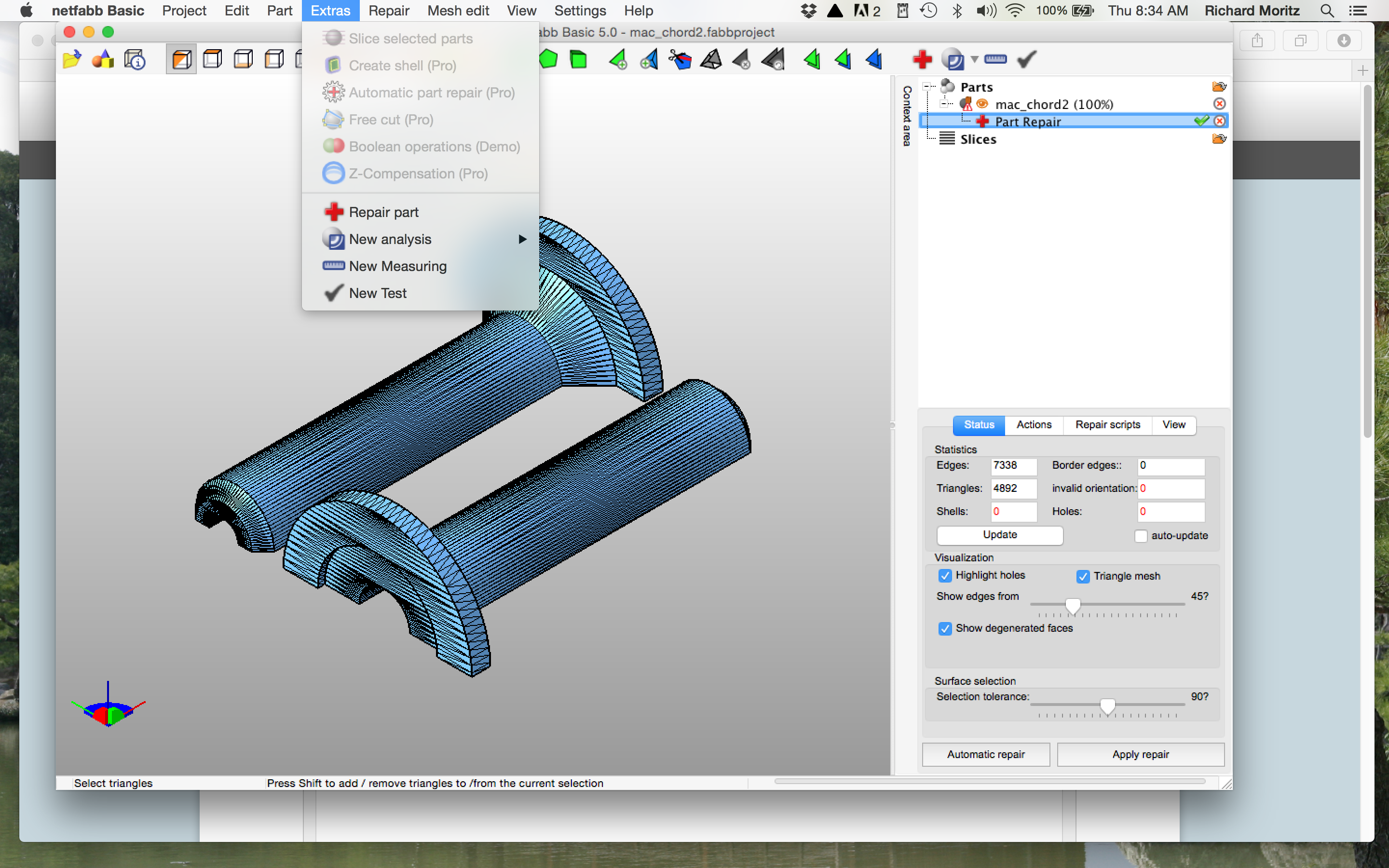This screenshot has height=868, width=1389.
Task: Switch to left side view cube icon
Action: [x=274, y=59]
